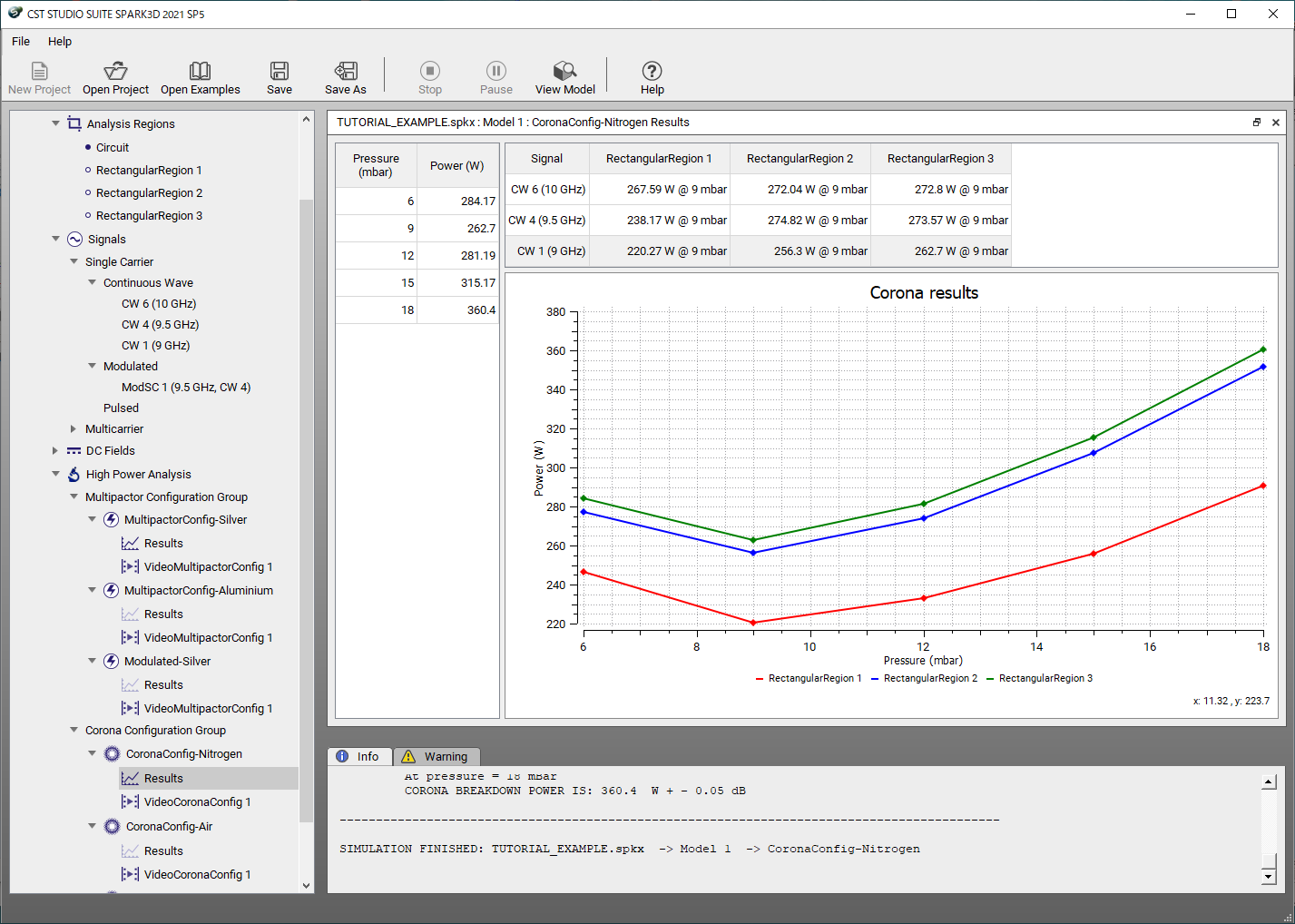Click the Save As toolbar icon
1295x924 pixels.
(346, 71)
